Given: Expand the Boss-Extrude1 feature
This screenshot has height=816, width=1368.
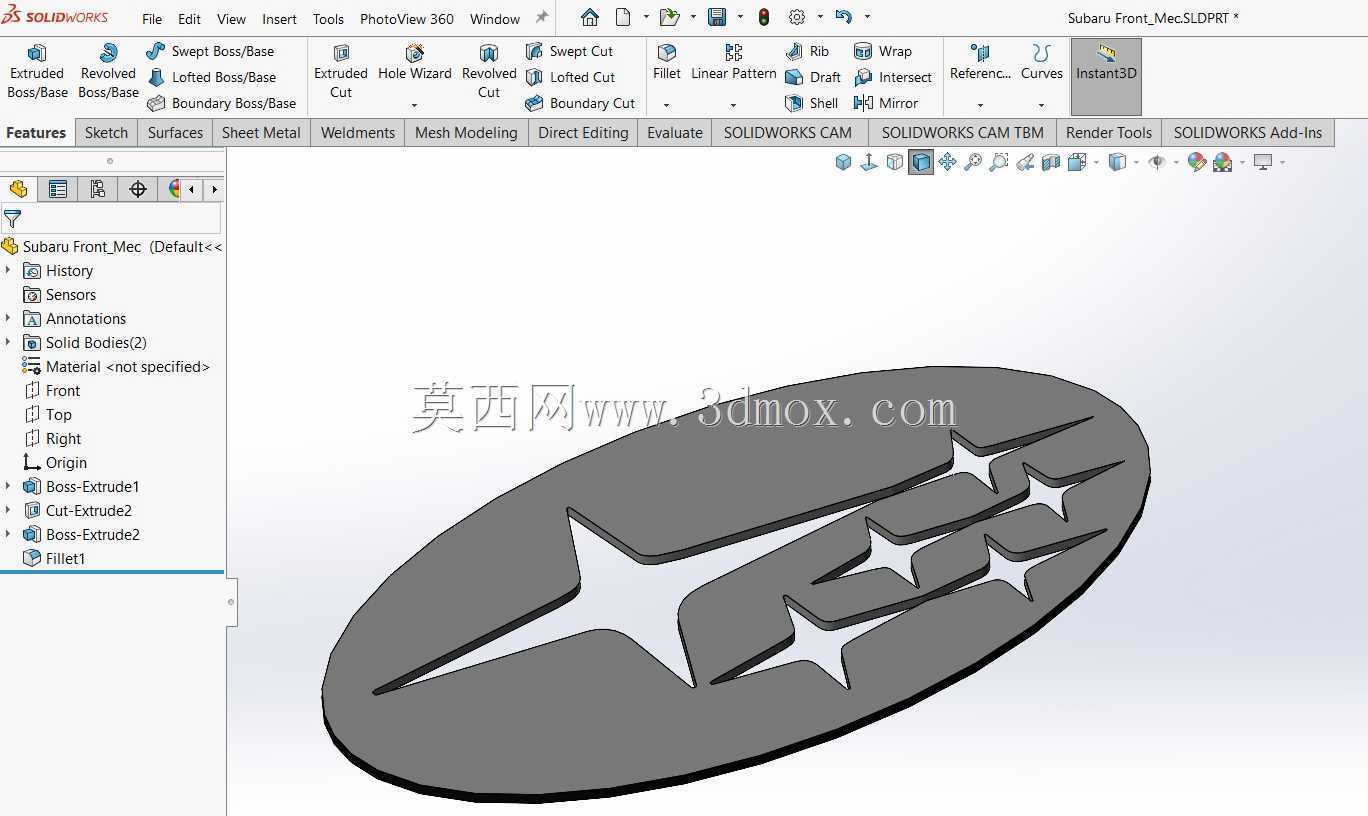Looking at the screenshot, I should tap(8, 486).
